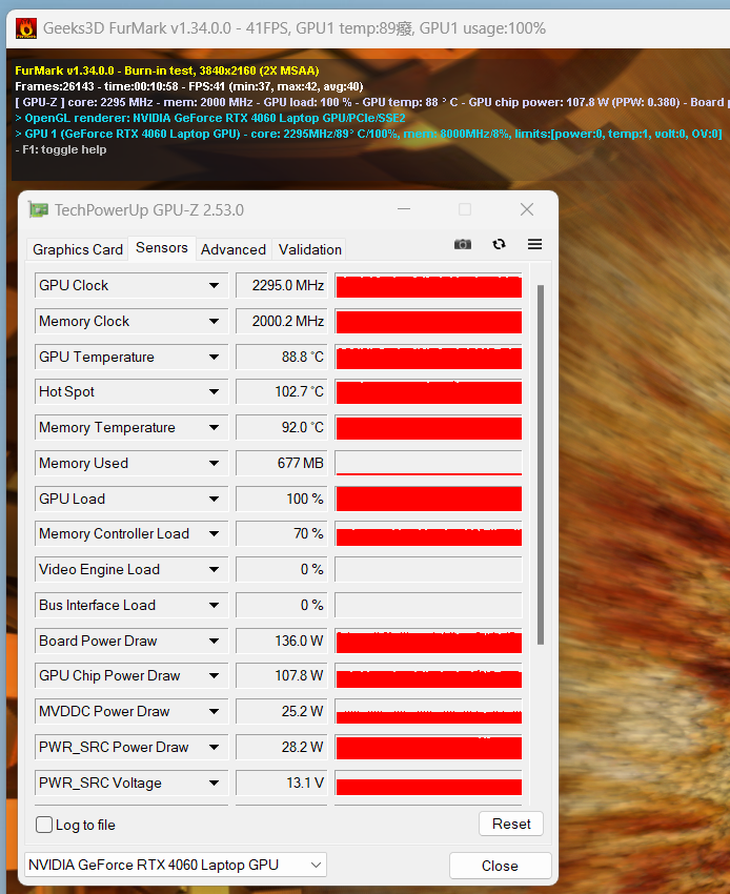
Task: Switch to the Graphics Card tab
Action: coord(78,250)
